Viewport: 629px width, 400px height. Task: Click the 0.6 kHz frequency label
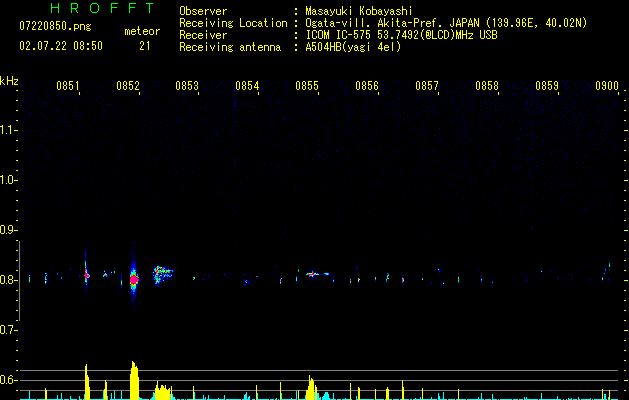tap(8, 380)
